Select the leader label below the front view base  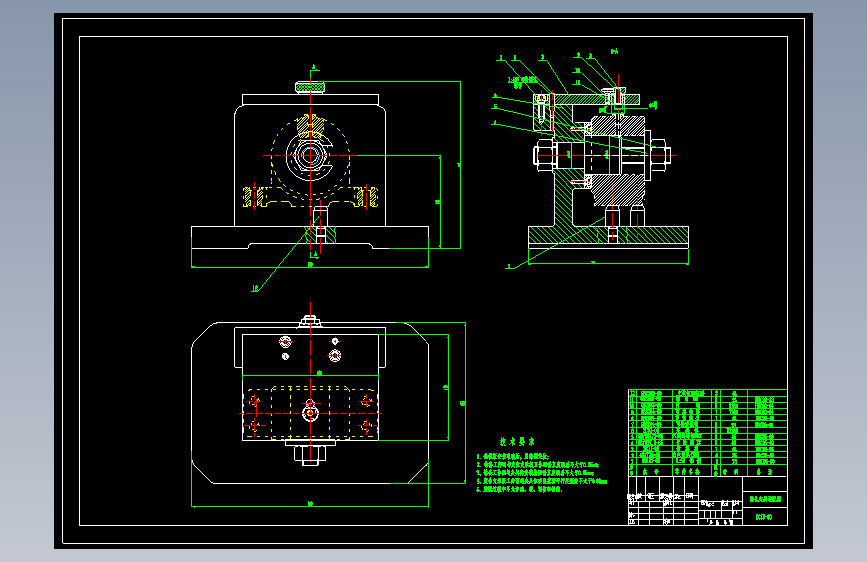click(255, 288)
